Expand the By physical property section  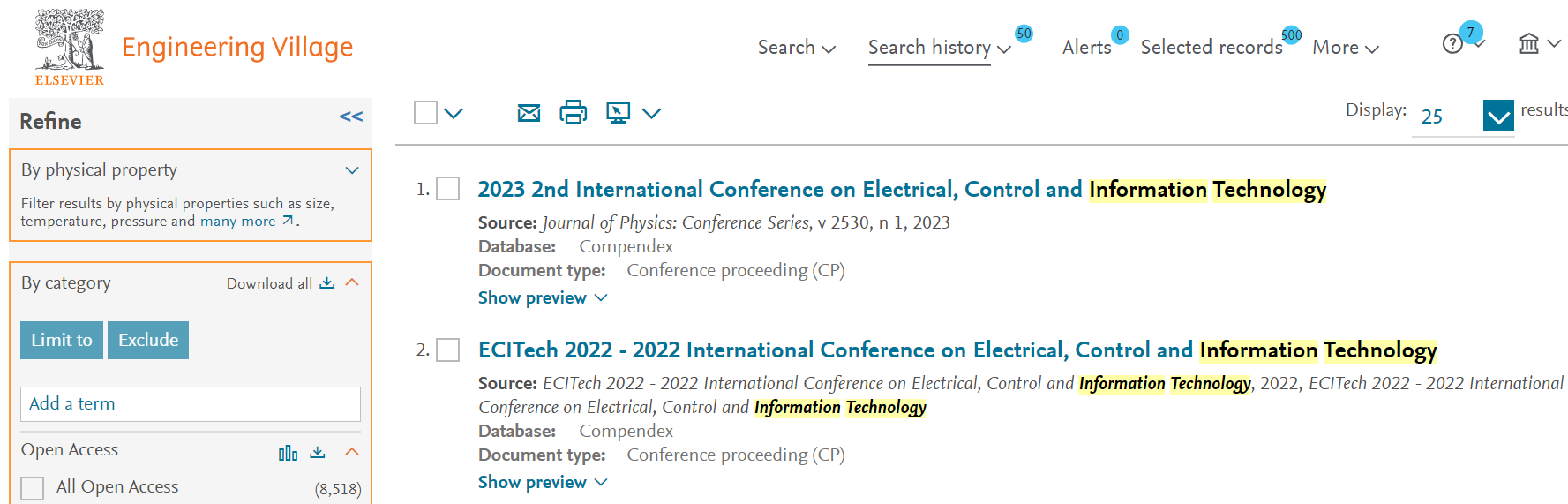click(352, 170)
